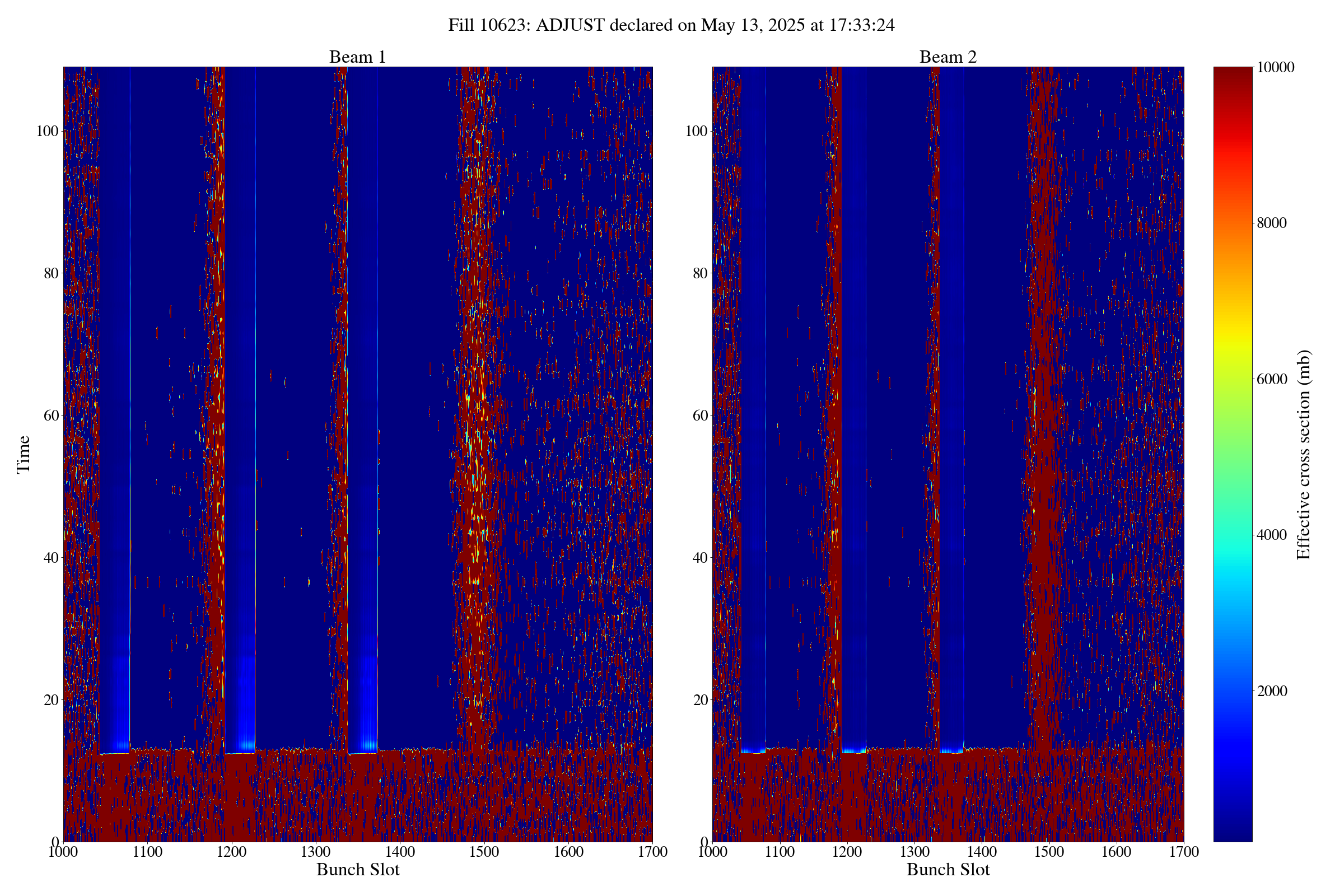
Task: Click Beam 1 Time axis tick 40
Action: coord(52,558)
